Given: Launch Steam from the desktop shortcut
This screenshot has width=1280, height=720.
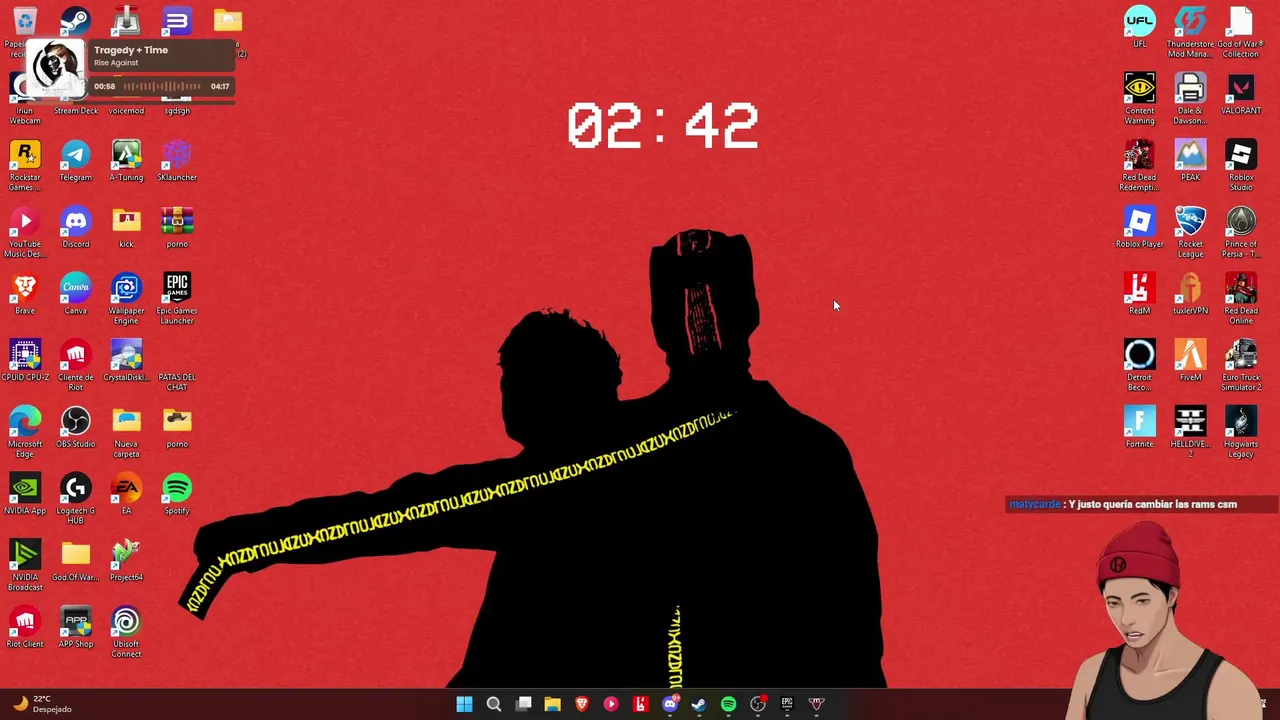Looking at the screenshot, I should click(x=75, y=20).
